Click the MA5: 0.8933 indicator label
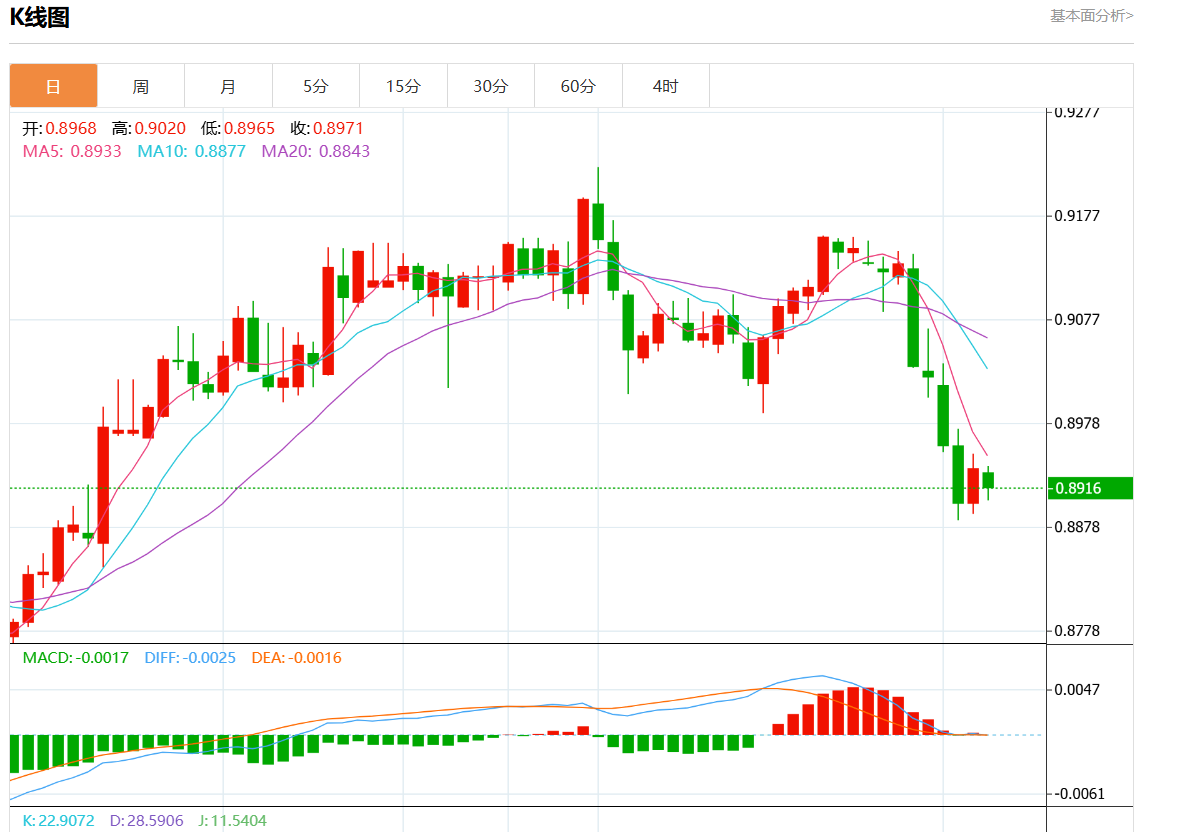 pos(72,151)
